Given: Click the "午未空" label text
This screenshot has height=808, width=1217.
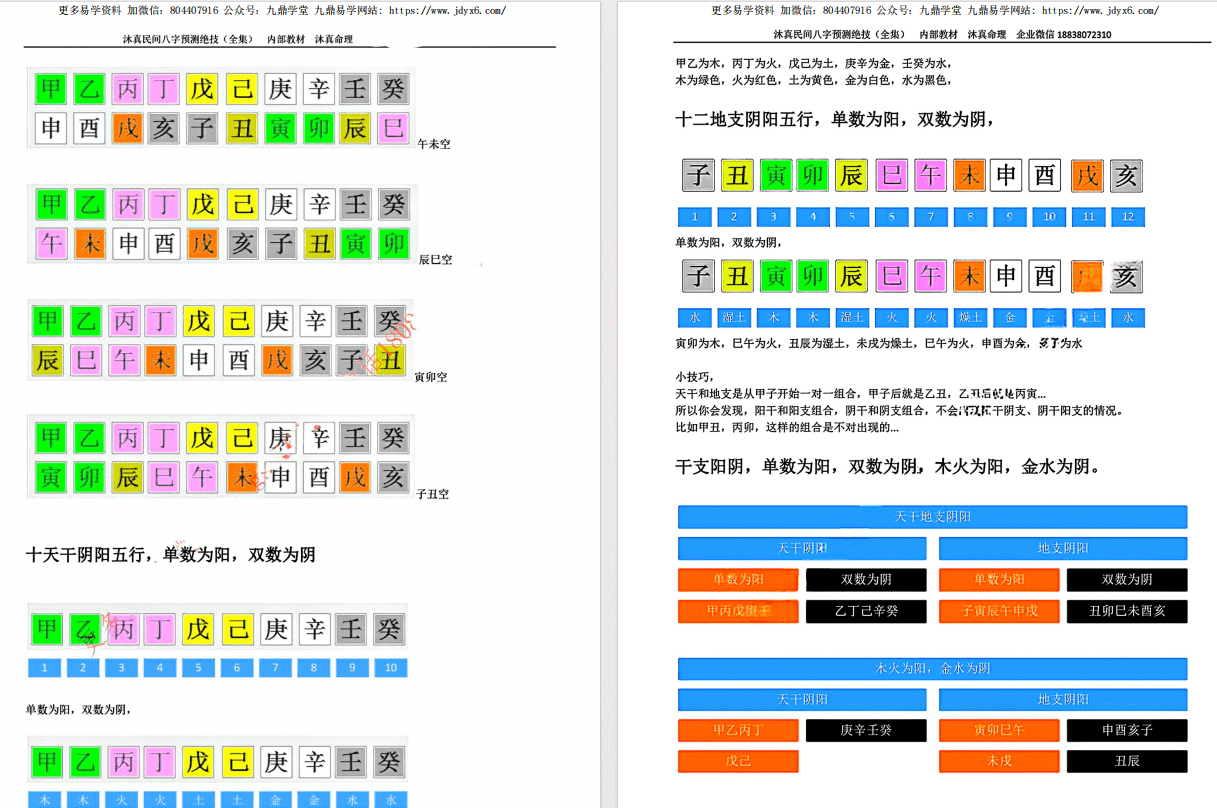Looking at the screenshot, I should point(434,145).
